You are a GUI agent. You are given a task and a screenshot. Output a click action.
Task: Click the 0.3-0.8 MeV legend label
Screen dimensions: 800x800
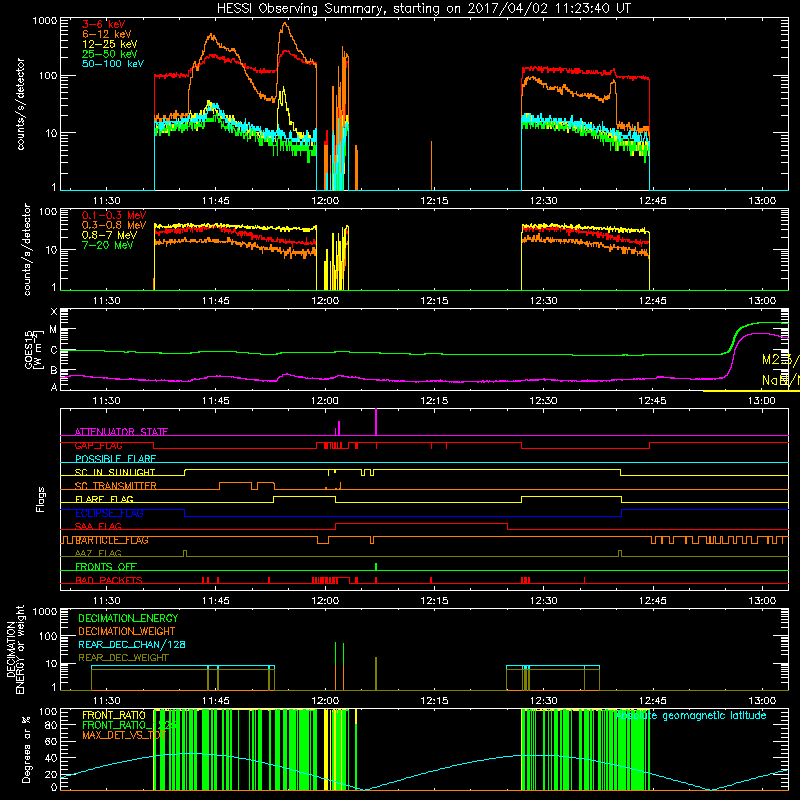[114, 225]
